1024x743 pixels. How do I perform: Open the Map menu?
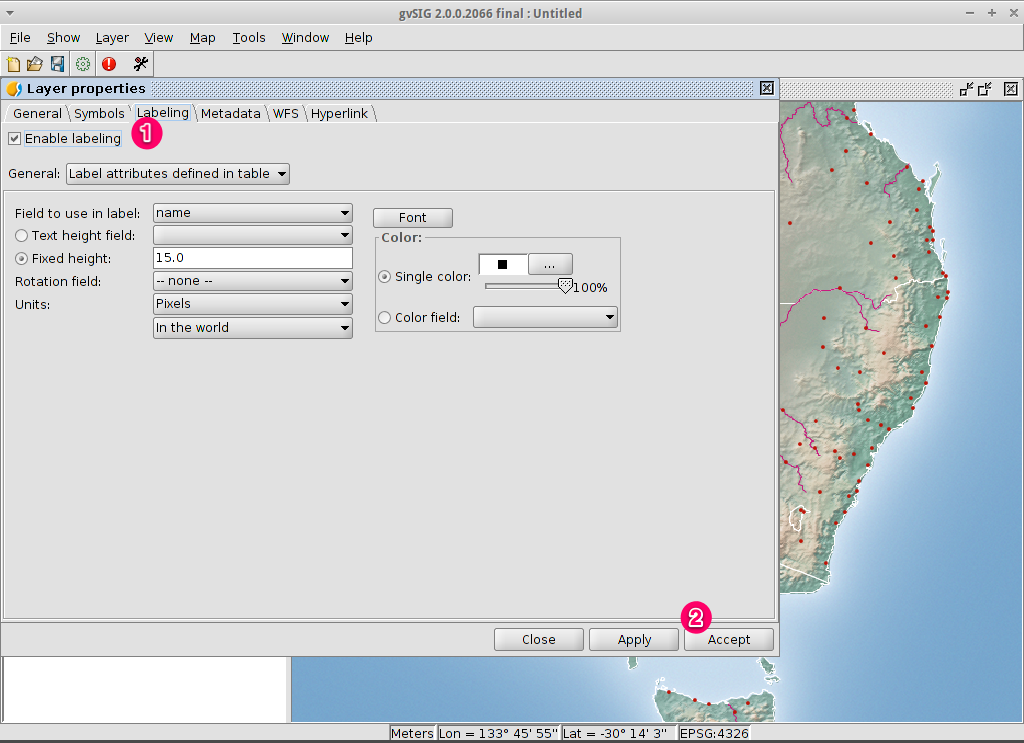point(202,38)
